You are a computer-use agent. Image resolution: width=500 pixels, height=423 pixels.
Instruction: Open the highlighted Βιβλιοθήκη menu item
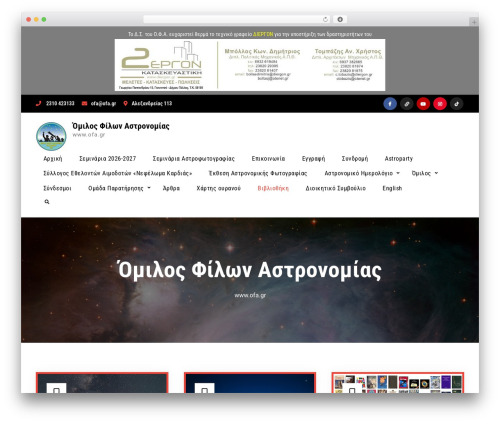click(273, 188)
